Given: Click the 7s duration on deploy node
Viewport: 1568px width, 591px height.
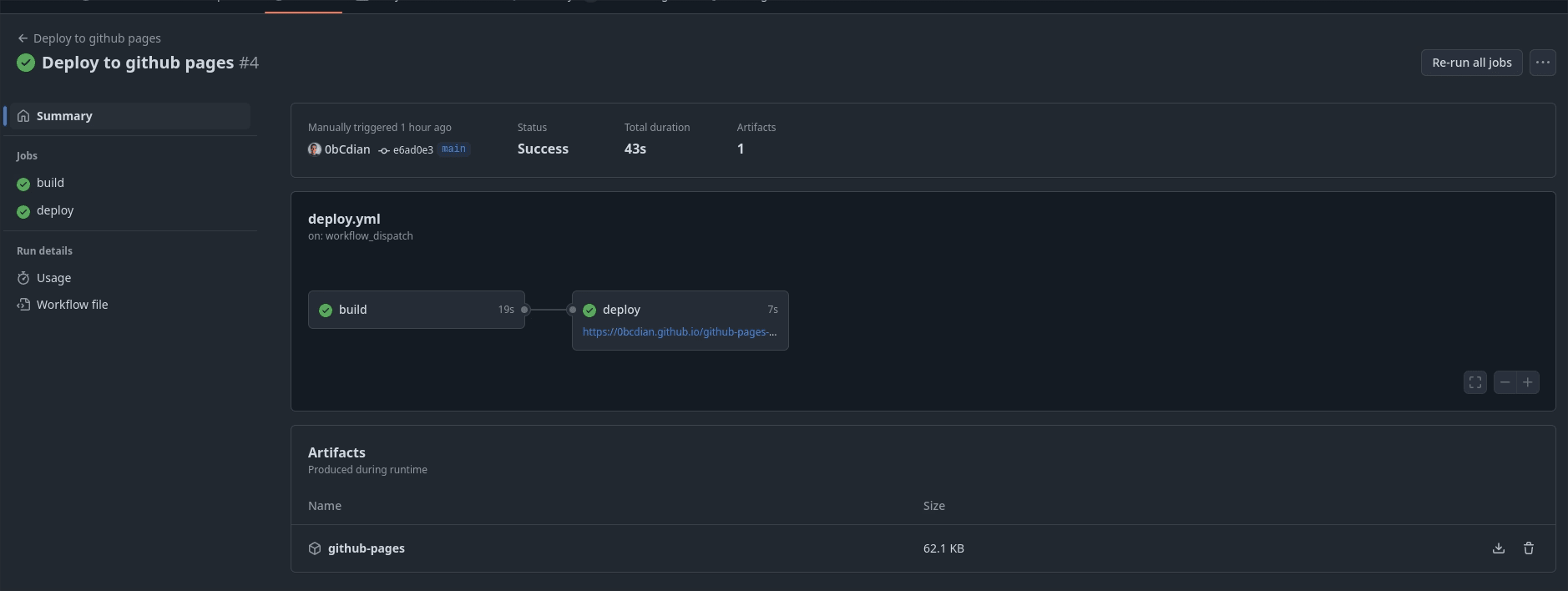Looking at the screenshot, I should pyautogui.click(x=773, y=310).
